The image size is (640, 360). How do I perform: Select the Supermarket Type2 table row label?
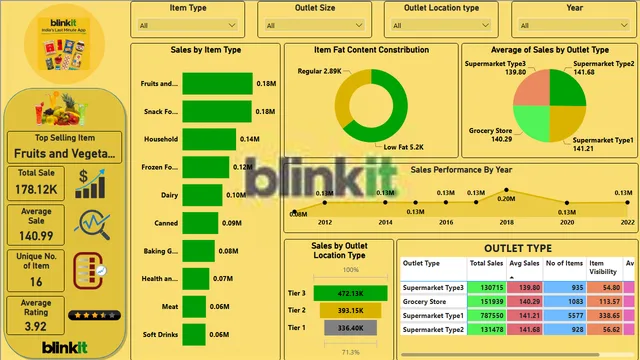[433, 329]
